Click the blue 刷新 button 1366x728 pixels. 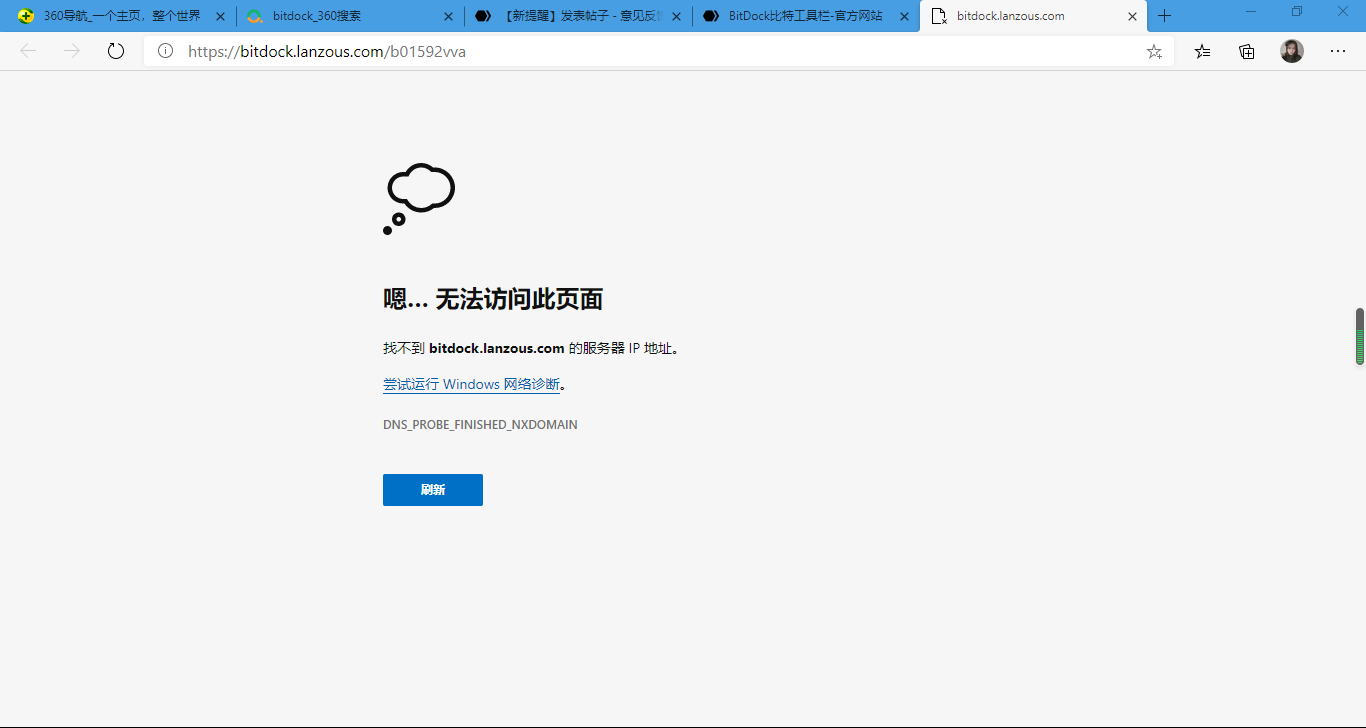click(433, 490)
